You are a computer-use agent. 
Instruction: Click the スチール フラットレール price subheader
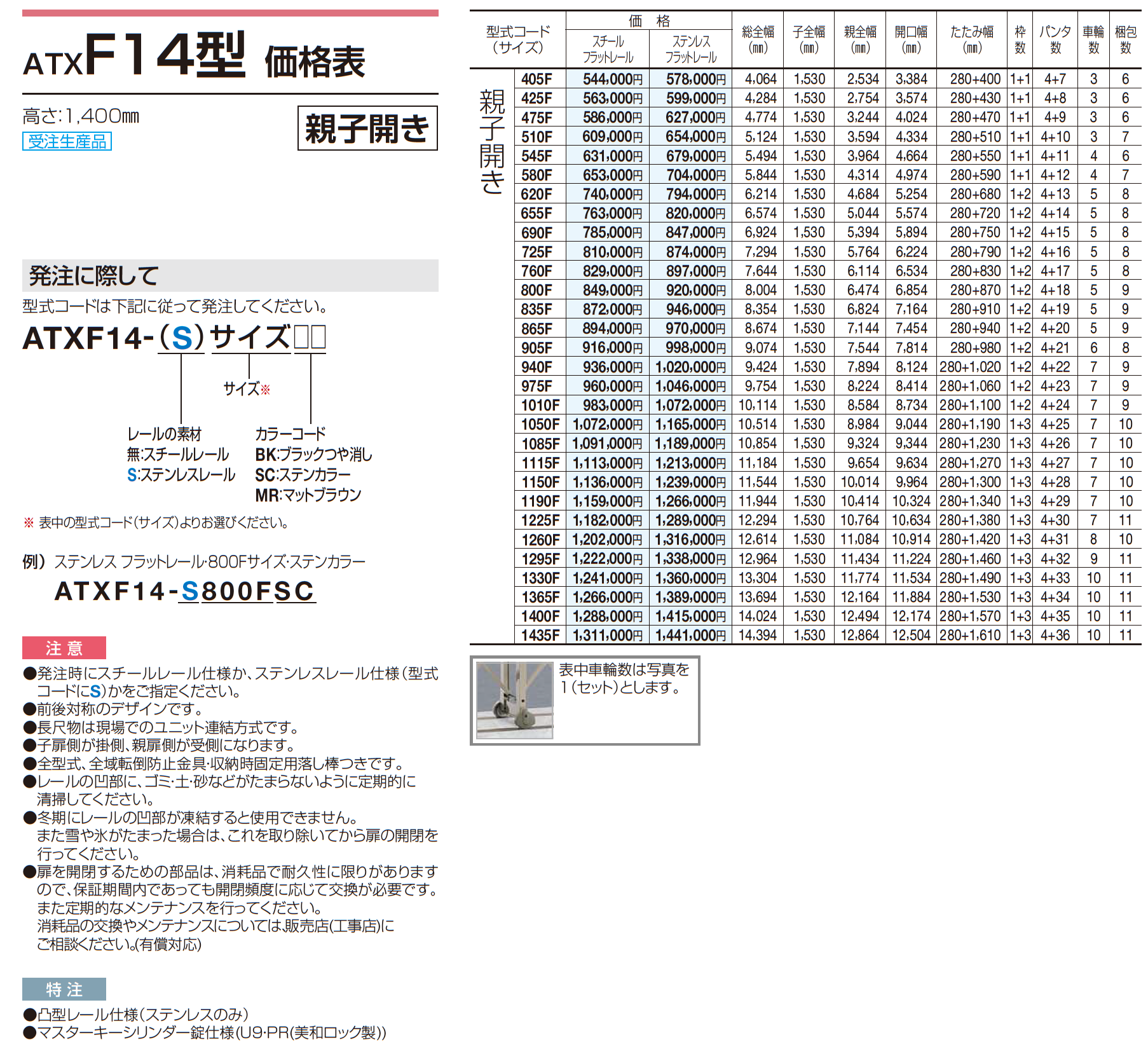click(608, 49)
